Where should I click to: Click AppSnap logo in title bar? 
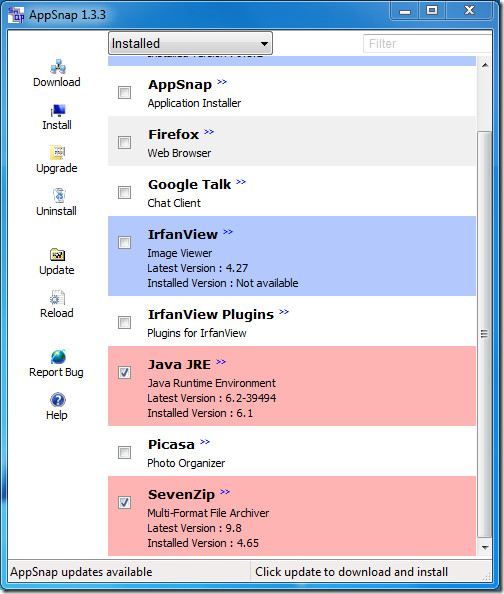point(16,15)
